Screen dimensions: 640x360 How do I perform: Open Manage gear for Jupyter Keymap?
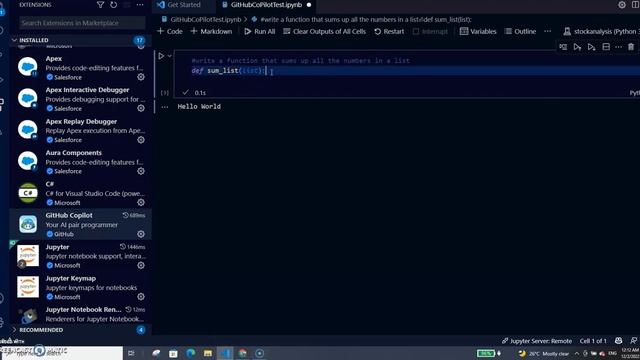coord(141,297)
